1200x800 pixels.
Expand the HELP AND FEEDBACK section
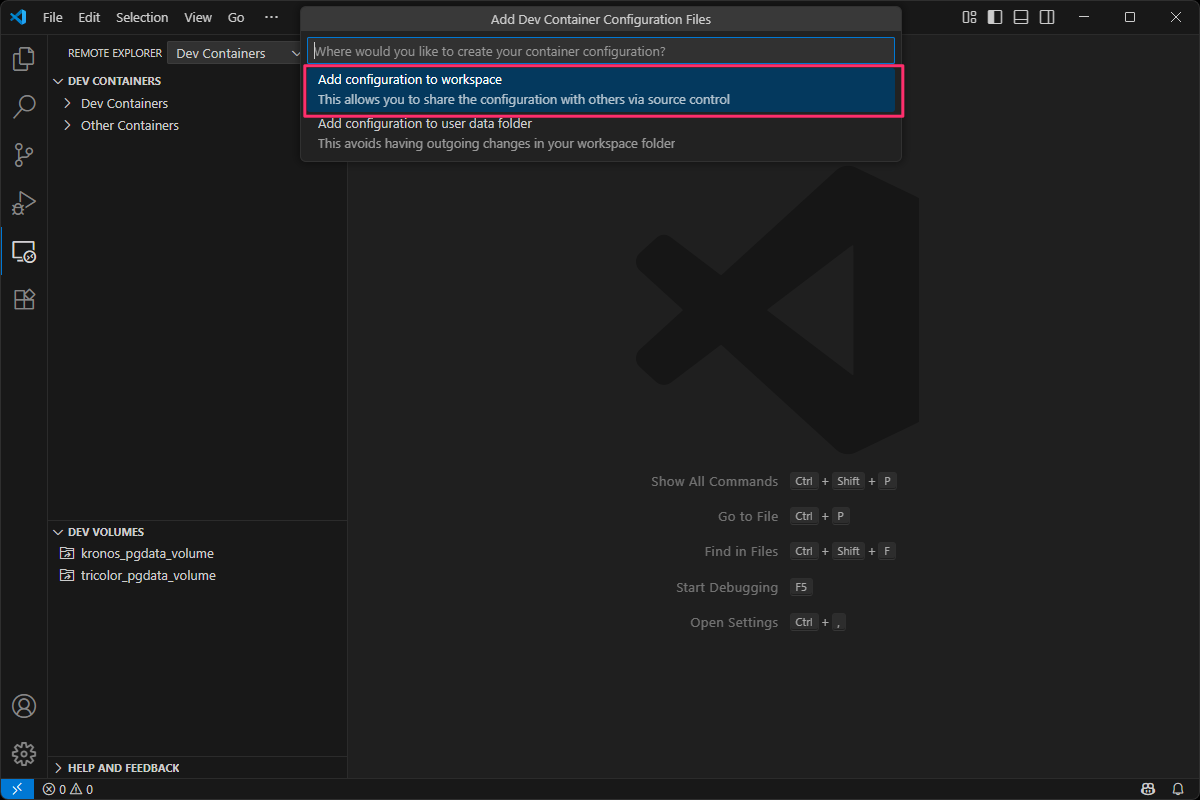(58, 768)
